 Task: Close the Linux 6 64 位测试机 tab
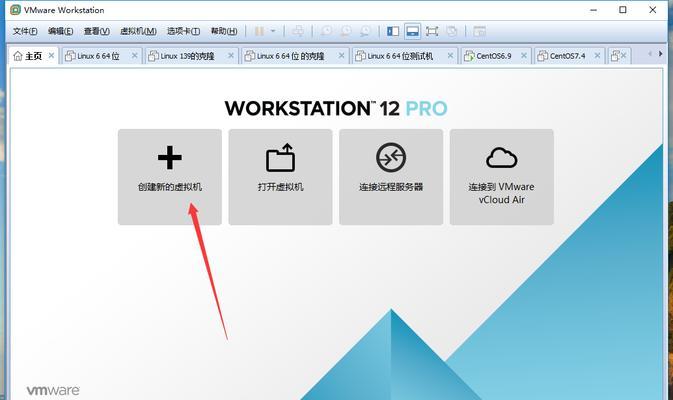450,55
